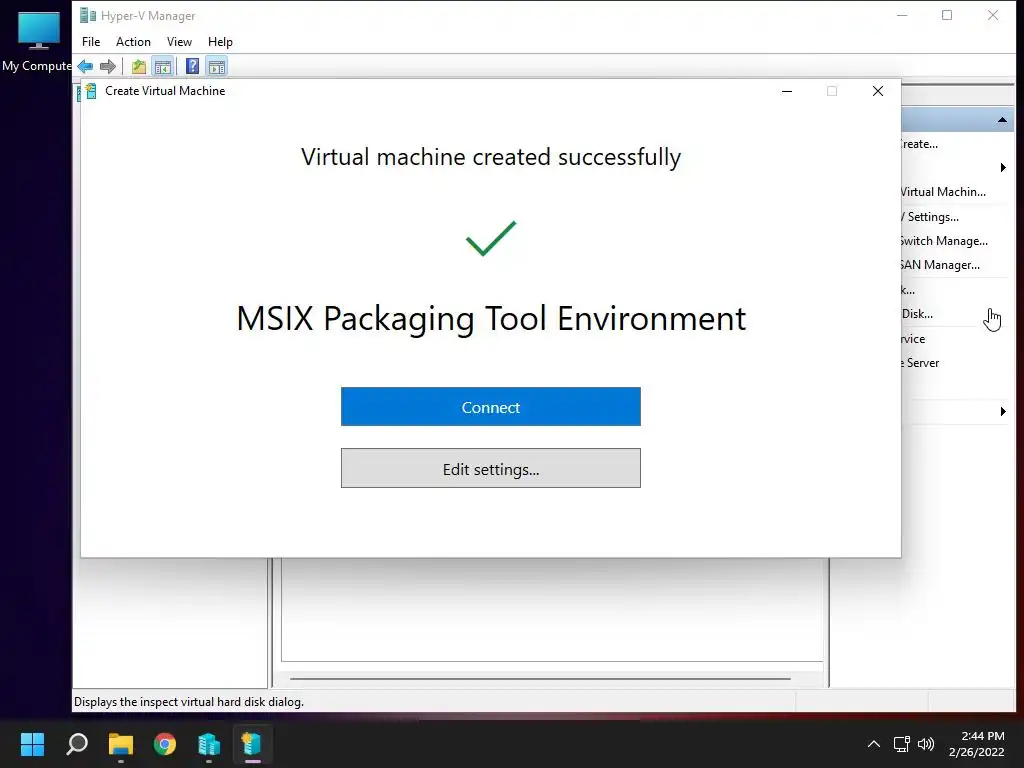Collapse the Actions pane section arrow

(x=1002, y=120)
